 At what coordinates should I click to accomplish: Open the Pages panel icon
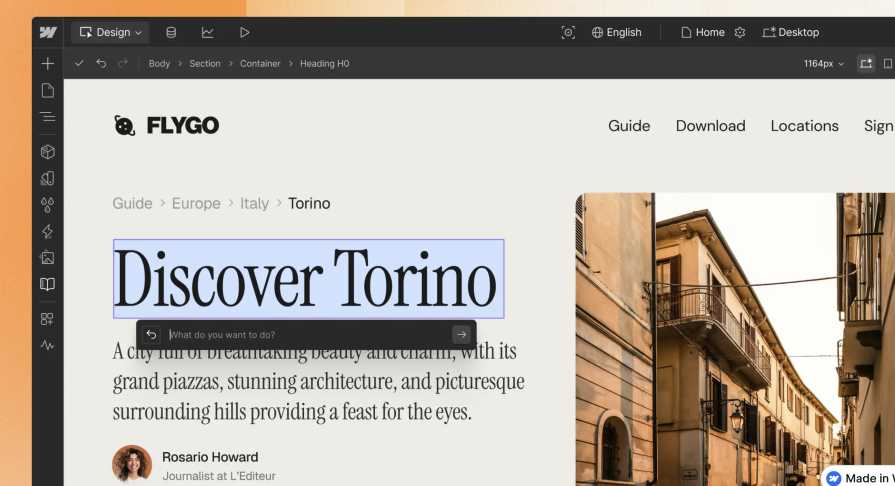[48, 90]
